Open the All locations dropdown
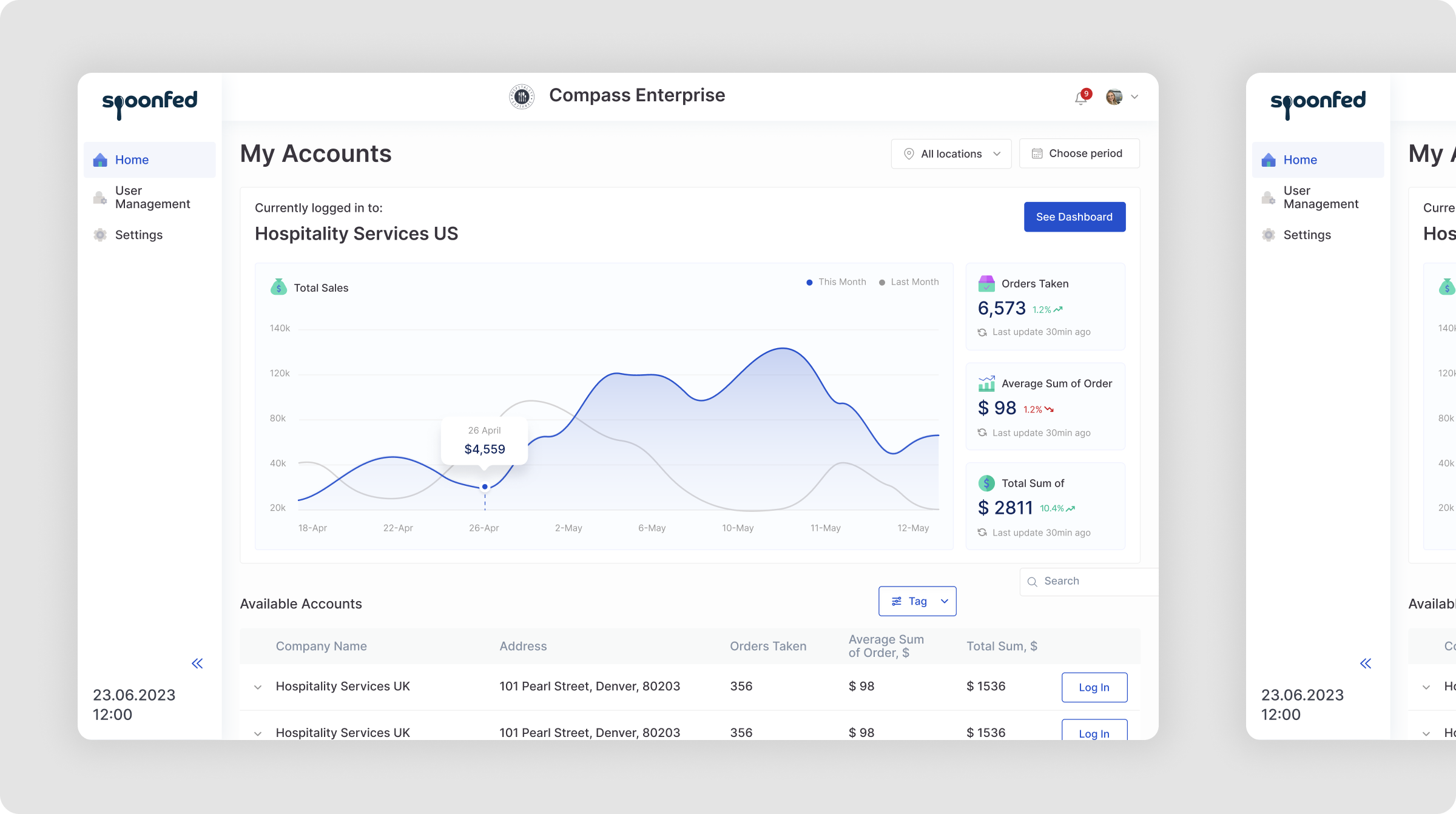Viewport: 1456px width, 814px height. 951,153
